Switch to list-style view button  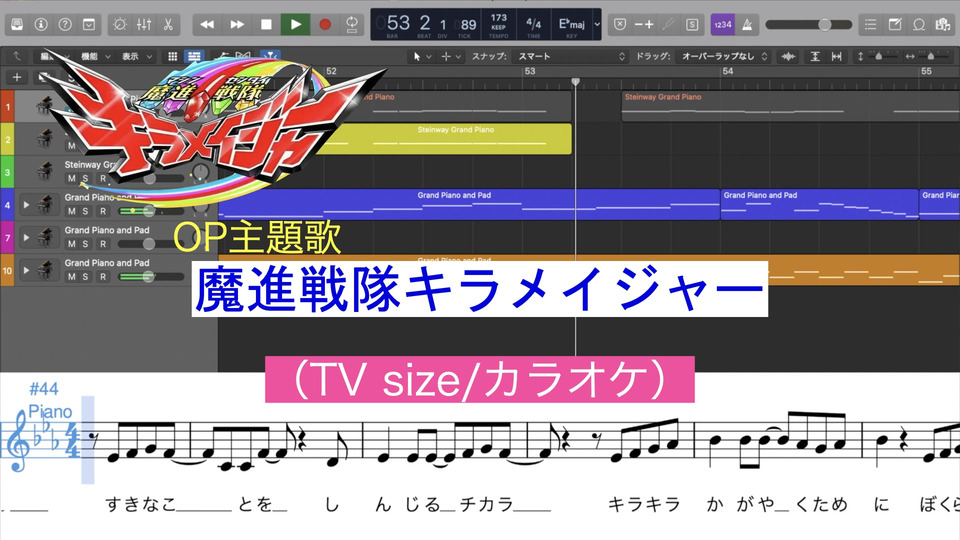tap(194, 56)
